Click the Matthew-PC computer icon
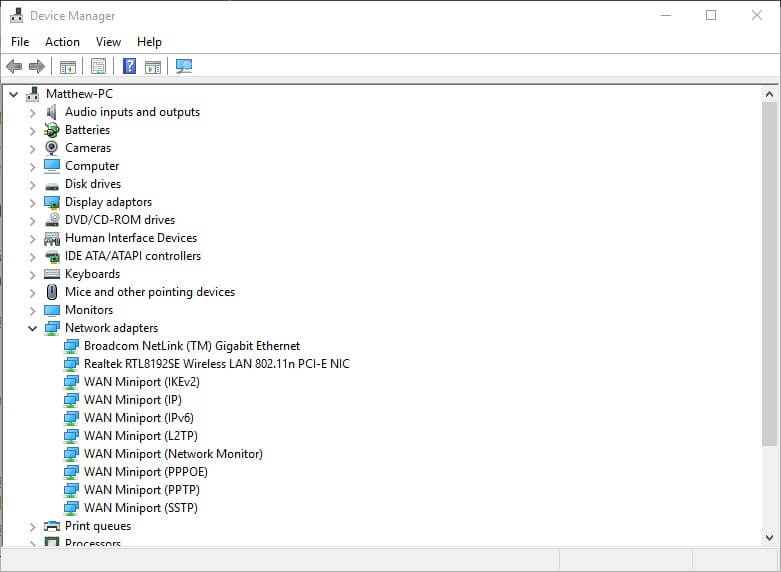This screenshot has height=572, width=781. click(x=33, y=94)
